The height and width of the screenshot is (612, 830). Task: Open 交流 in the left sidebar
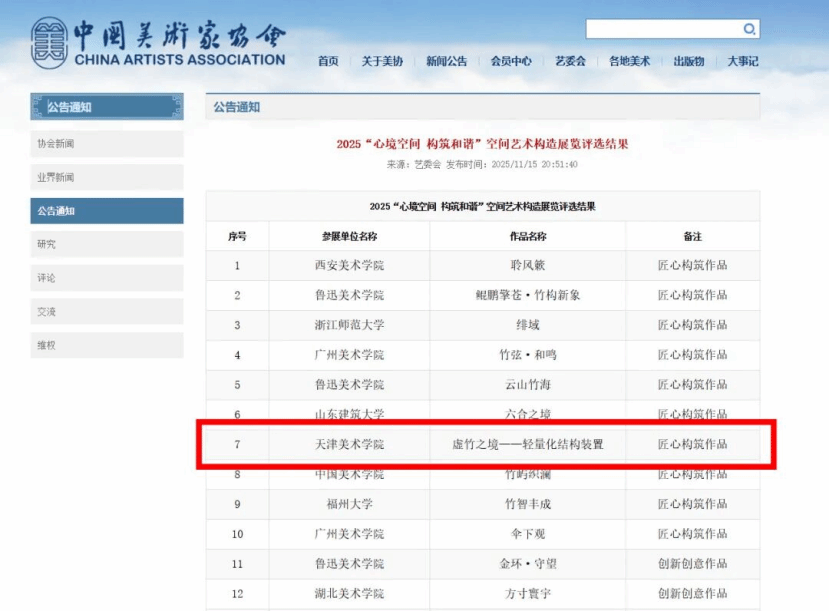pos(107,312)
